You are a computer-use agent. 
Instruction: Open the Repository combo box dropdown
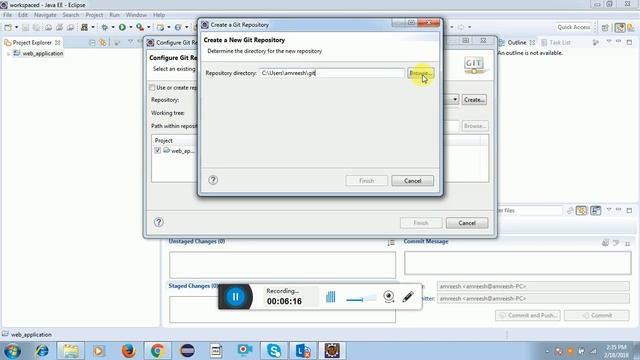(454, 100)
